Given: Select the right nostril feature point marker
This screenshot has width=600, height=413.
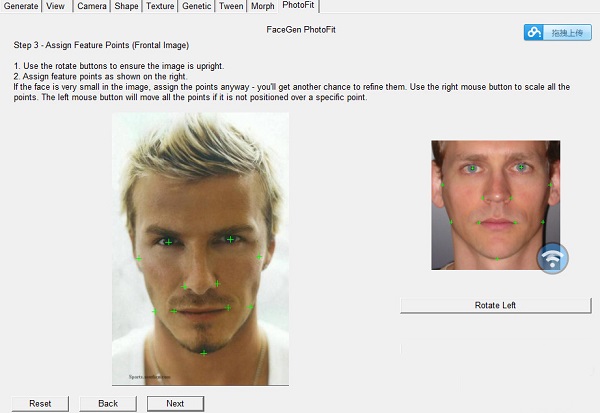Looking at the screenshot, I should tap(217, 284).
